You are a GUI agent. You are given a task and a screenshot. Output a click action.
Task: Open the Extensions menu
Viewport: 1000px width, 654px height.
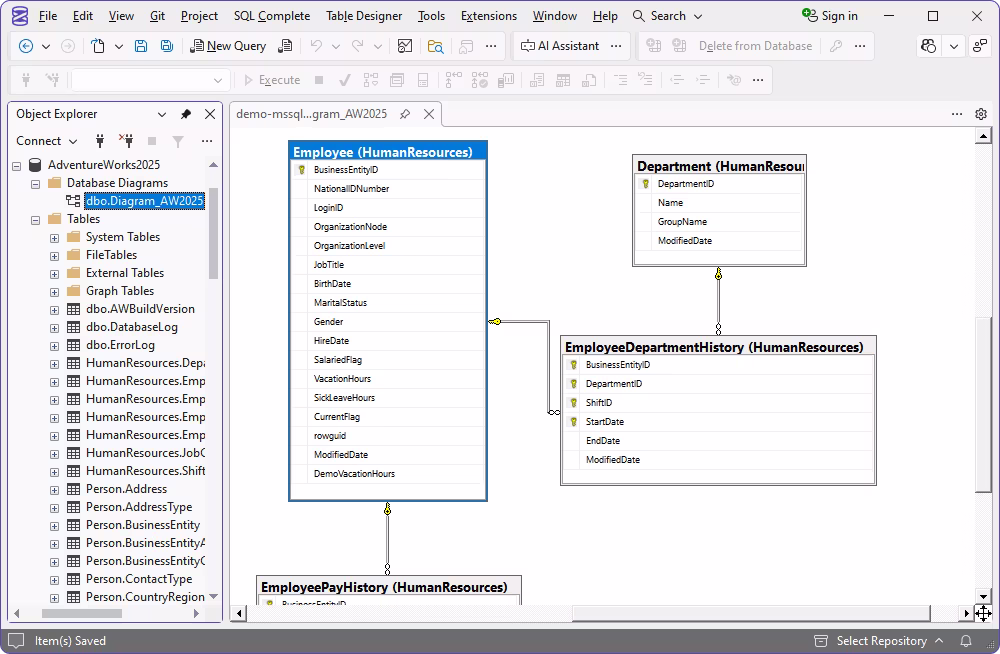pos(489,16)
